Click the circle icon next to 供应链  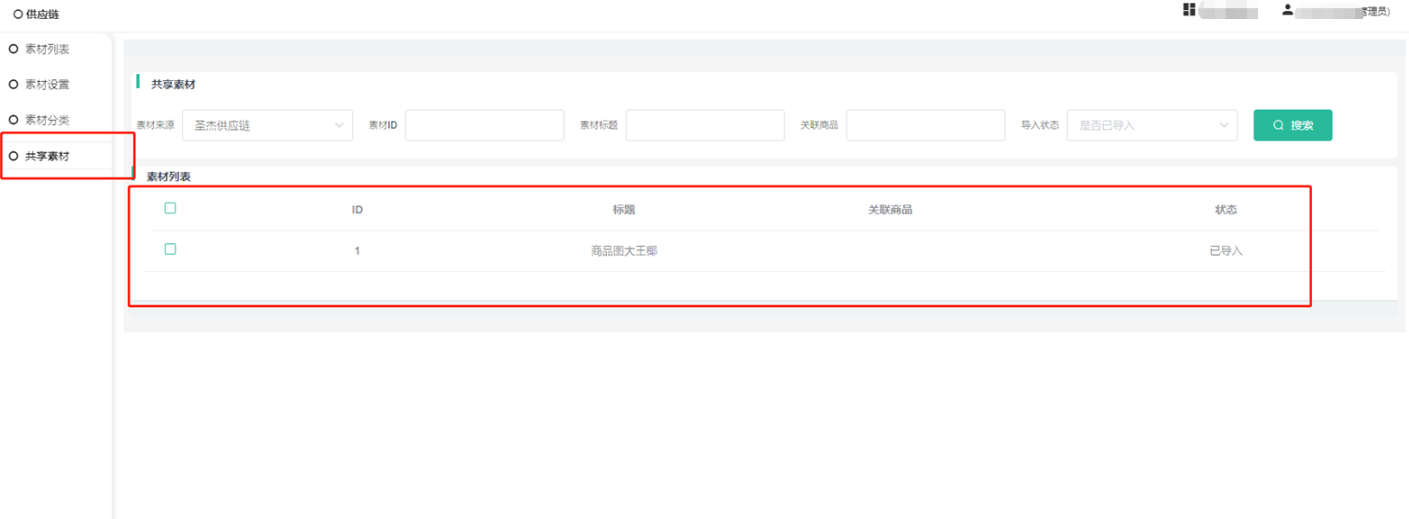pyautogui.click(x=18, y=15)
